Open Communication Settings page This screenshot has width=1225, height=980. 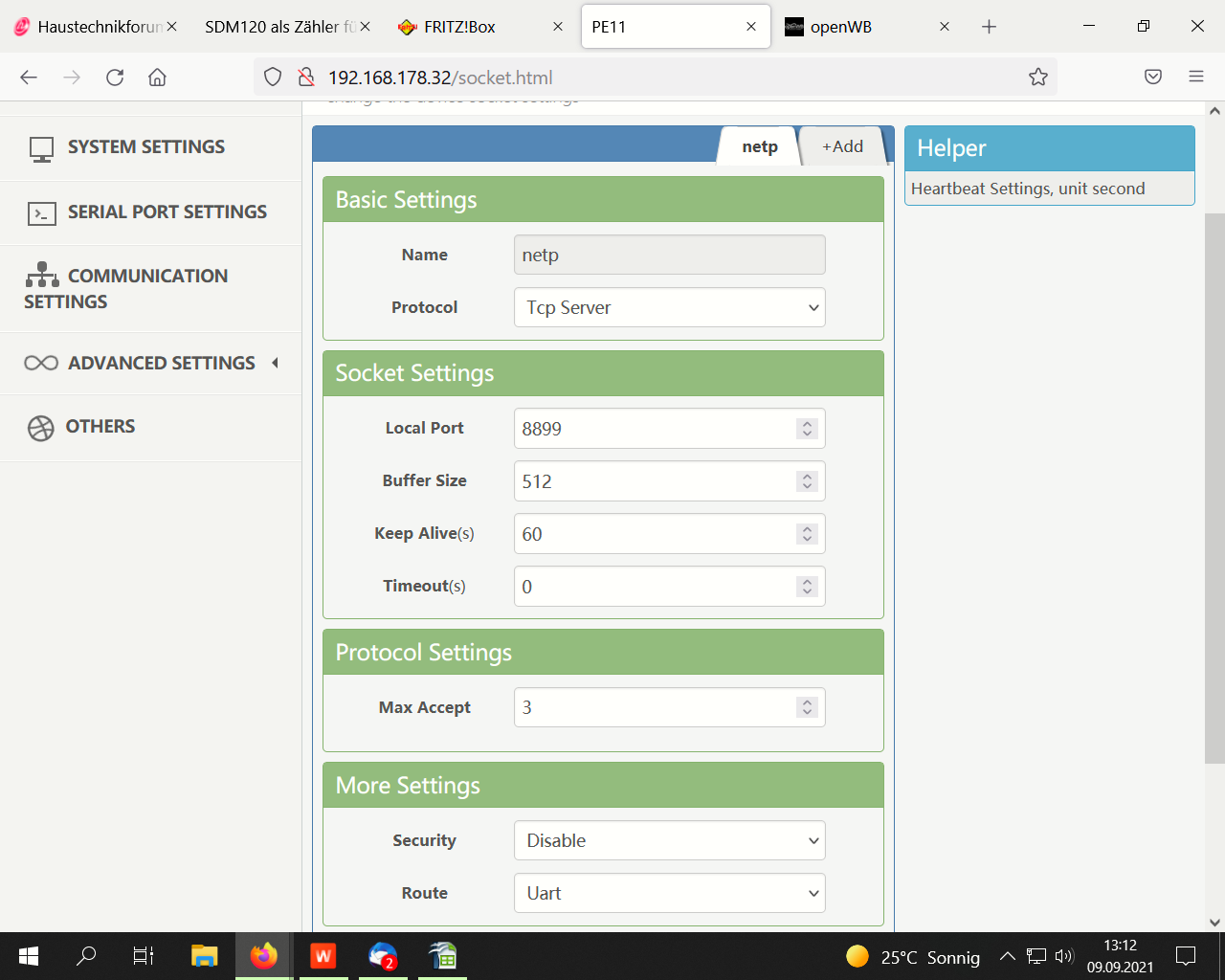click(150, 289)
